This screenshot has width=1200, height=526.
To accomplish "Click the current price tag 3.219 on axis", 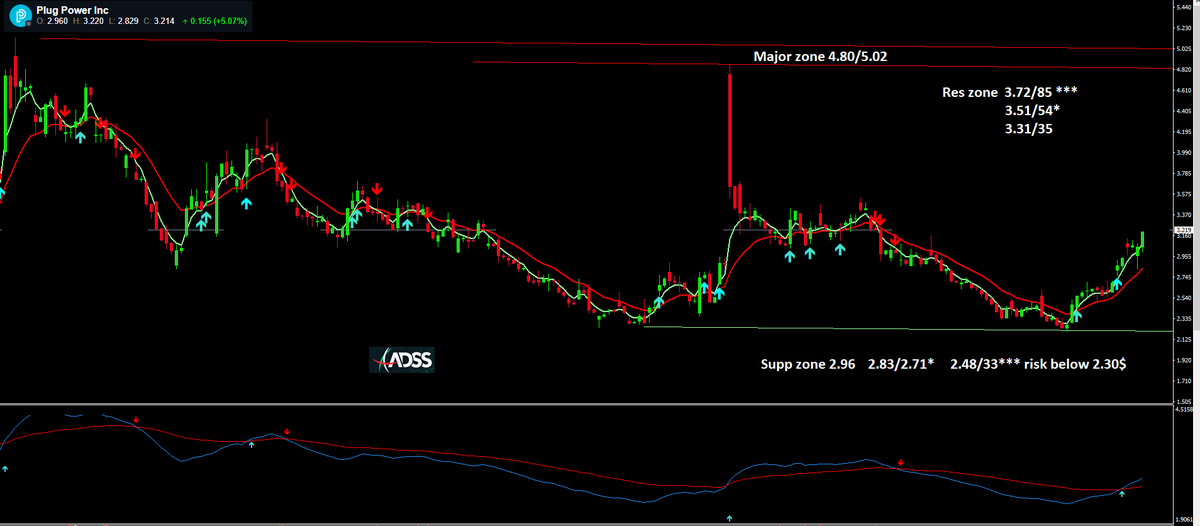I will 1184,230.
